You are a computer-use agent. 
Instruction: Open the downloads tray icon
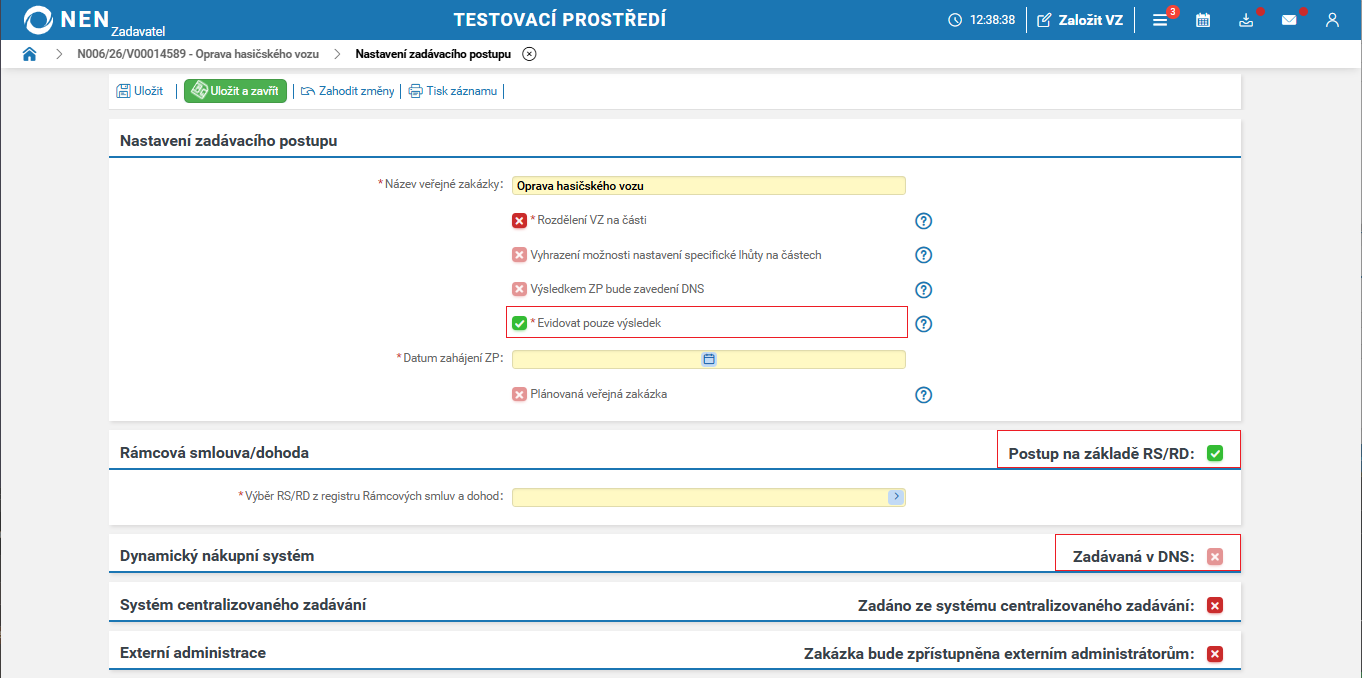coord(1246,20)
